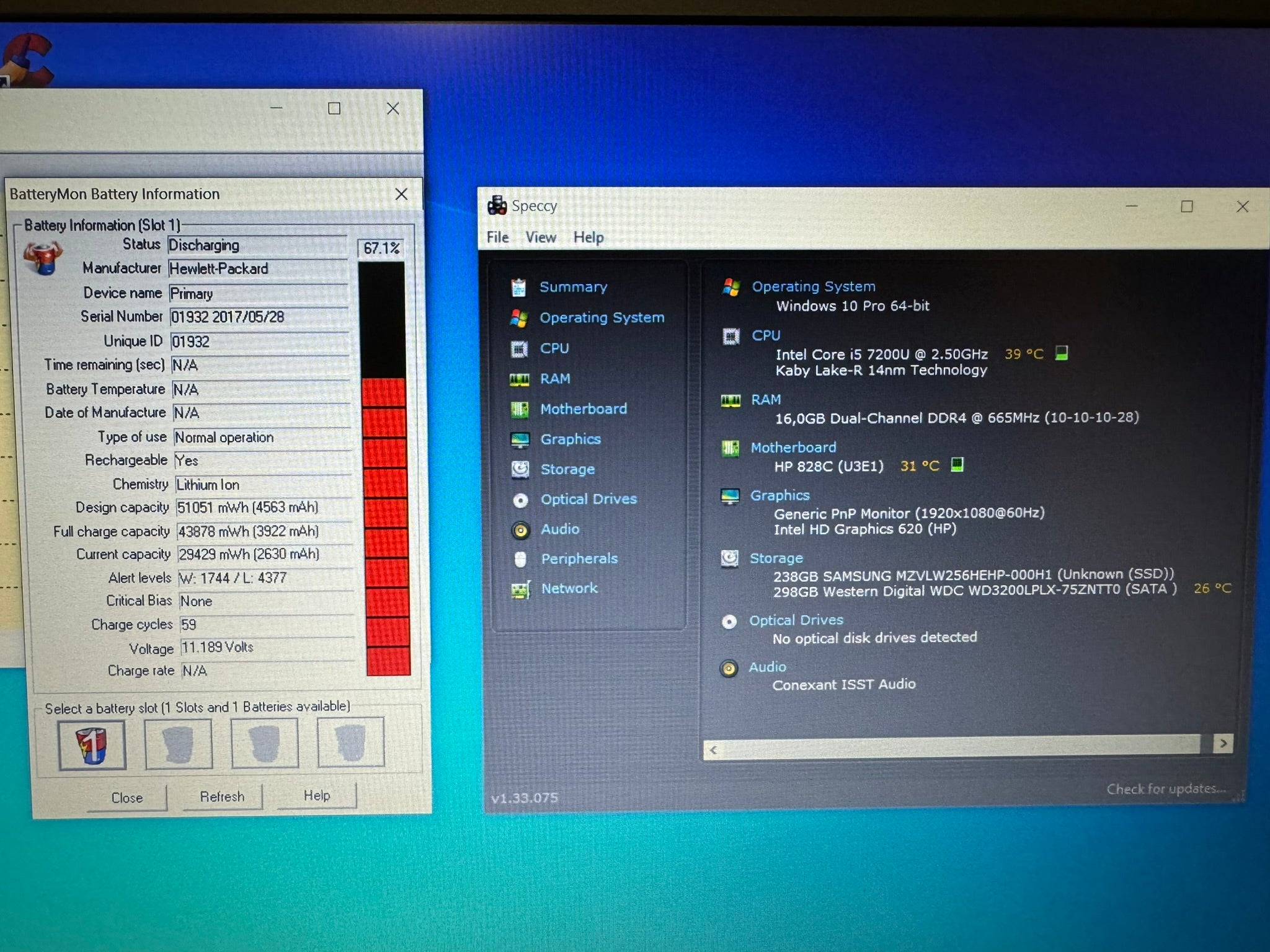Click the Windows flag icon beside Operating System heading

coord(731,287)
